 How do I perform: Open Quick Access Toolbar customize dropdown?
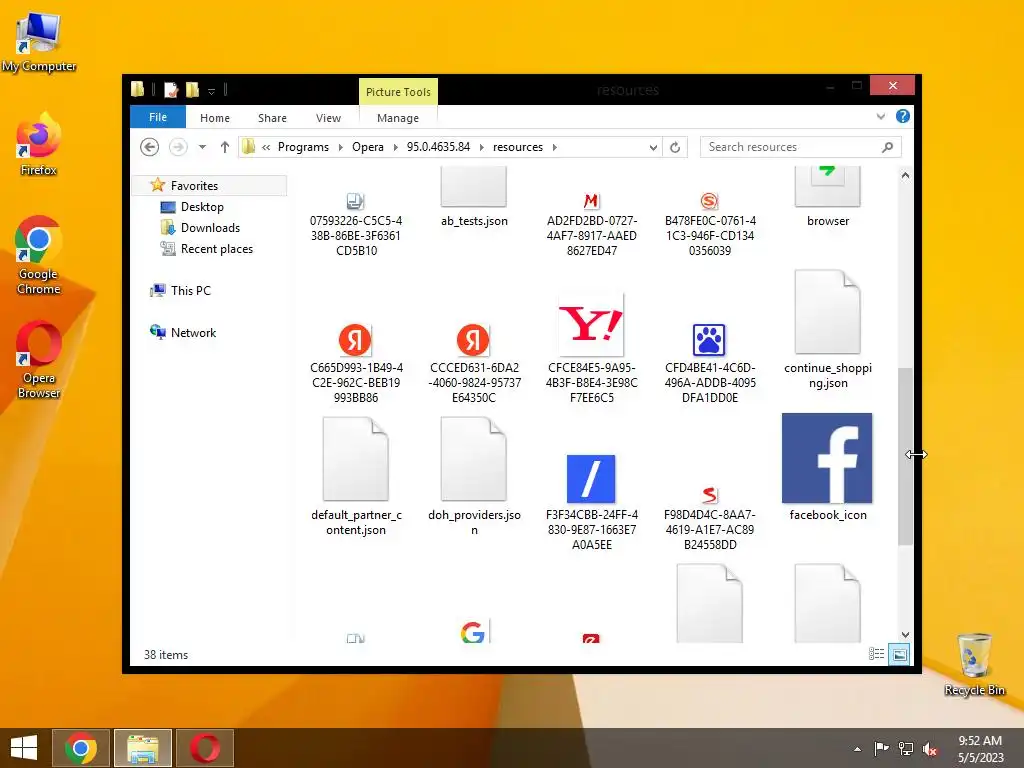click(212, 91)
